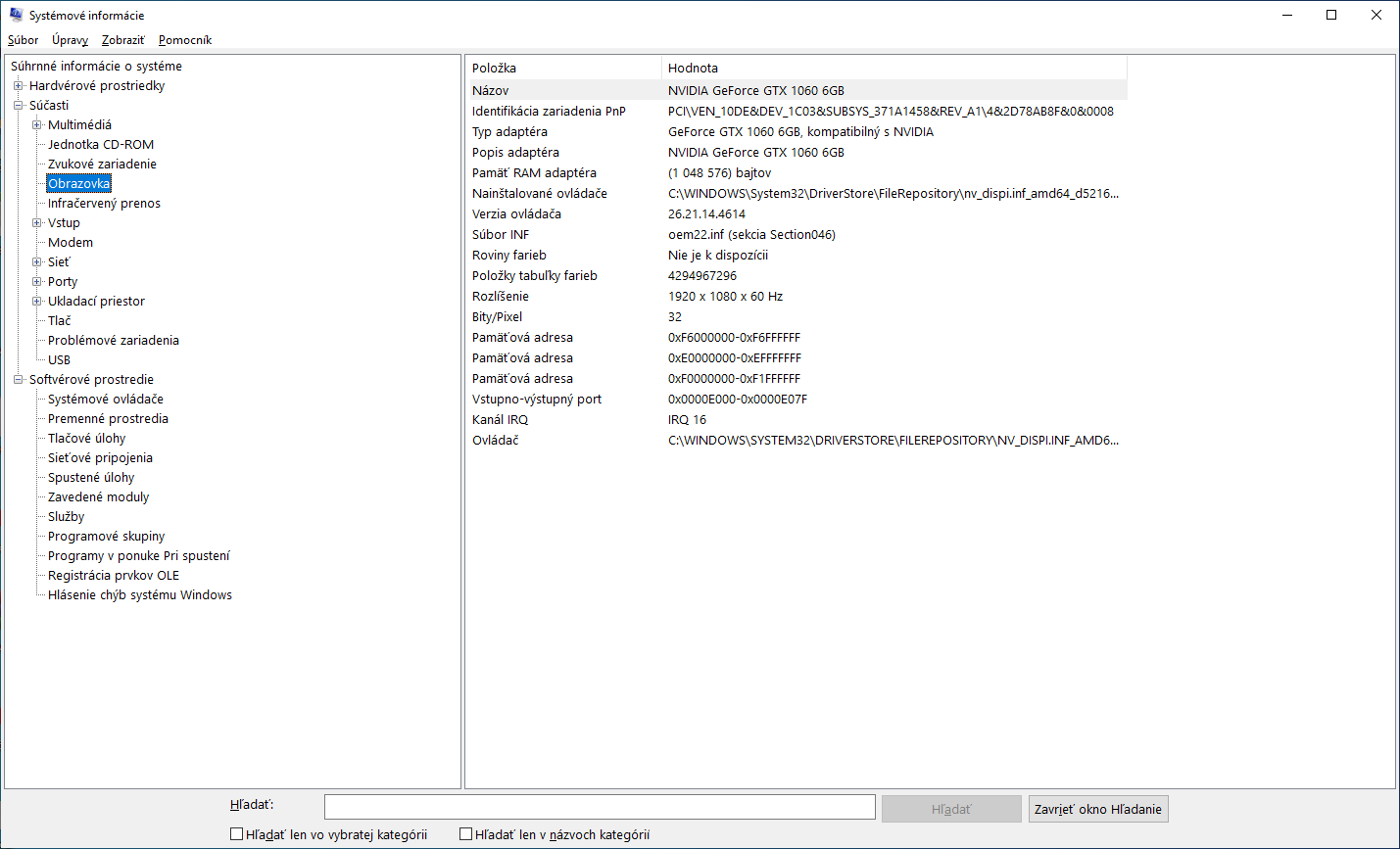This screenshot has width=1400, height=849.
Task: Select Súhrnné informácie o systéme
Action: (96, 66)
